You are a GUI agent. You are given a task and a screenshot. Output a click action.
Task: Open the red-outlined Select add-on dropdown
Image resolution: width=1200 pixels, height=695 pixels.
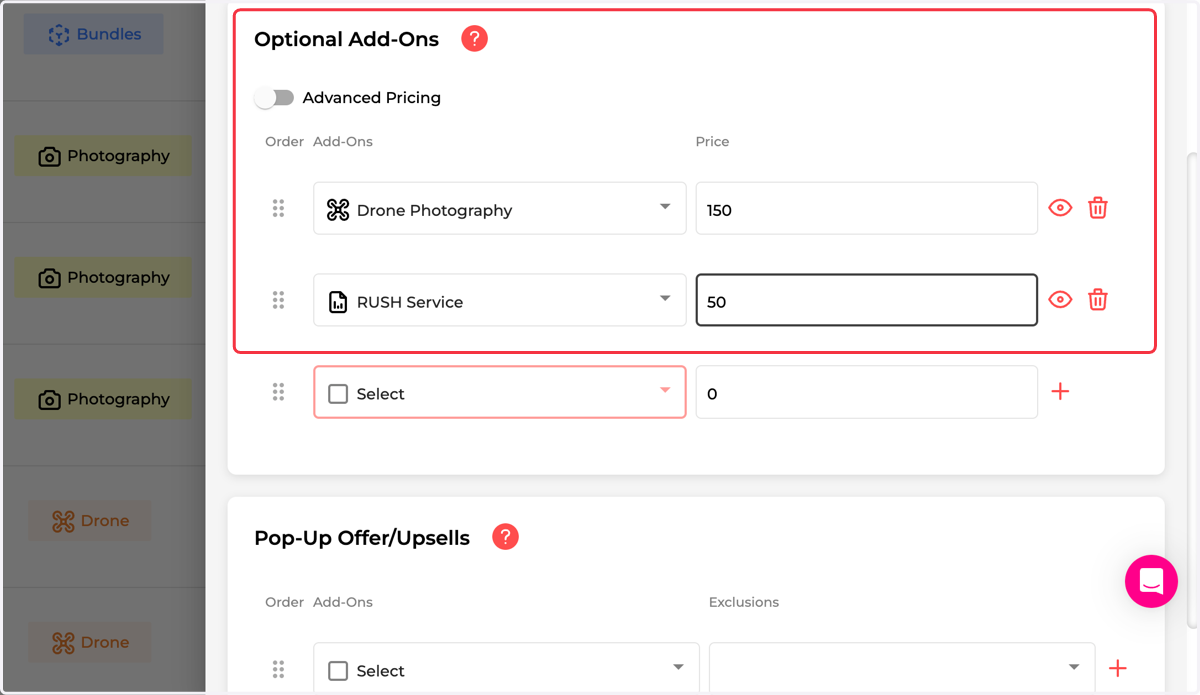(500, 392)
